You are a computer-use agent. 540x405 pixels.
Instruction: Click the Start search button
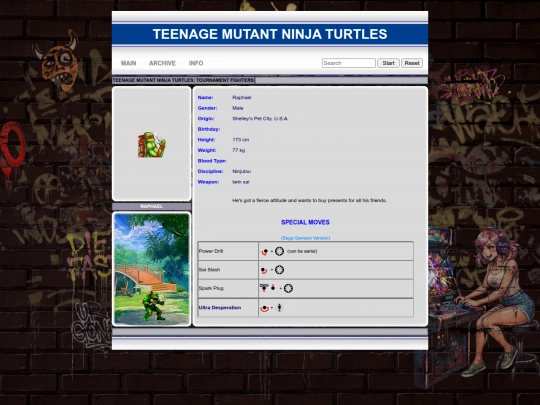[x=388, y=63]
